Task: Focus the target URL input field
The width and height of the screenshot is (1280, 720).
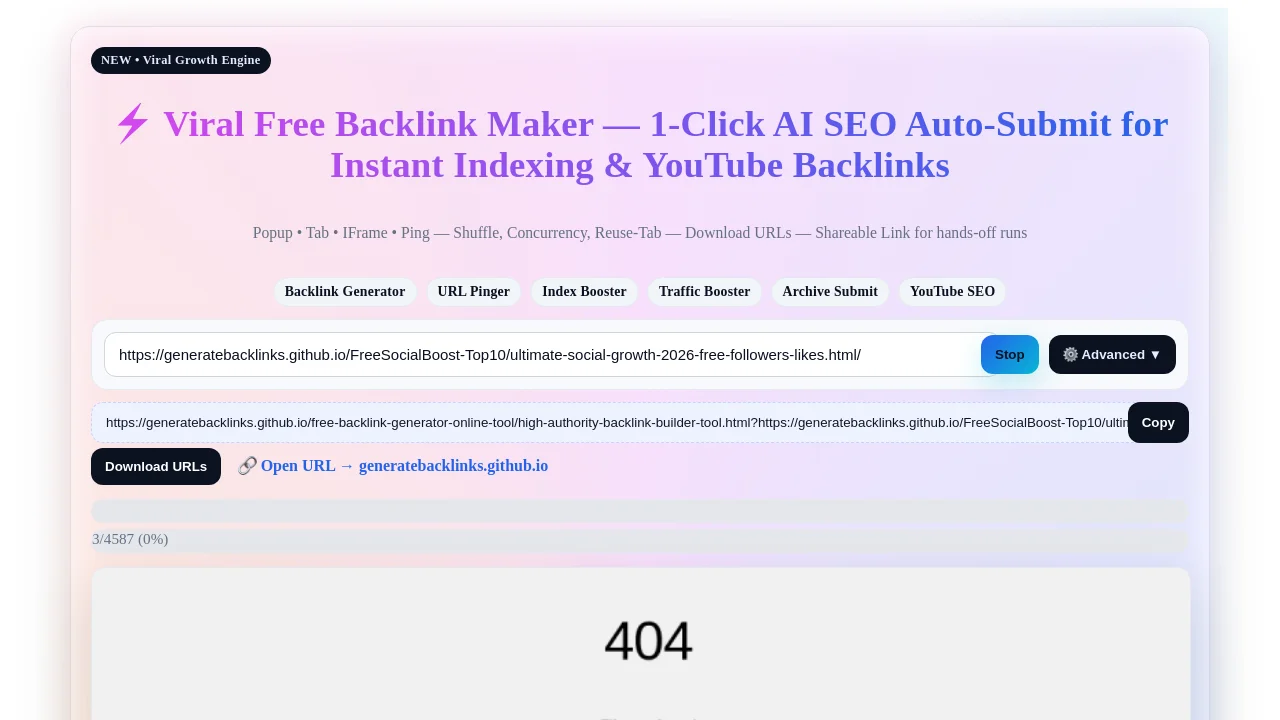Action: point(550,355)
